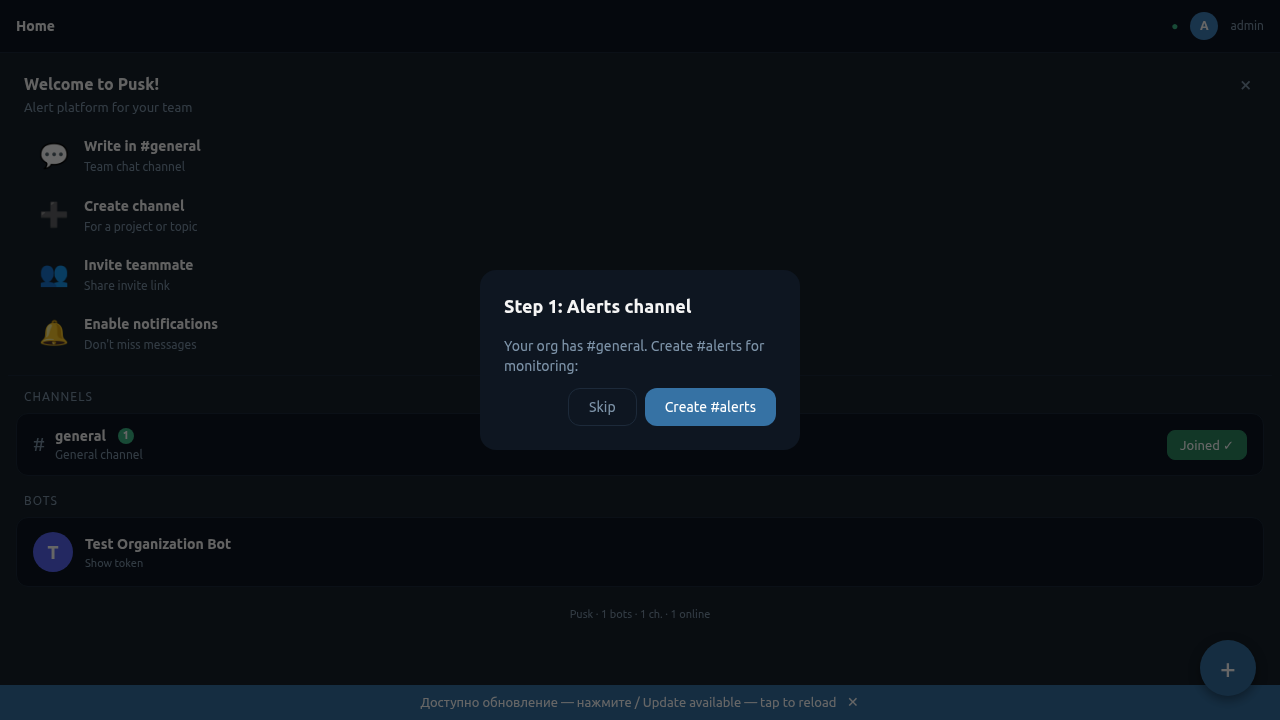The height and width of the screenshot is (720, 1280).
Task: Click the Test Organization Bot avatar
Action: pos(53,552)
